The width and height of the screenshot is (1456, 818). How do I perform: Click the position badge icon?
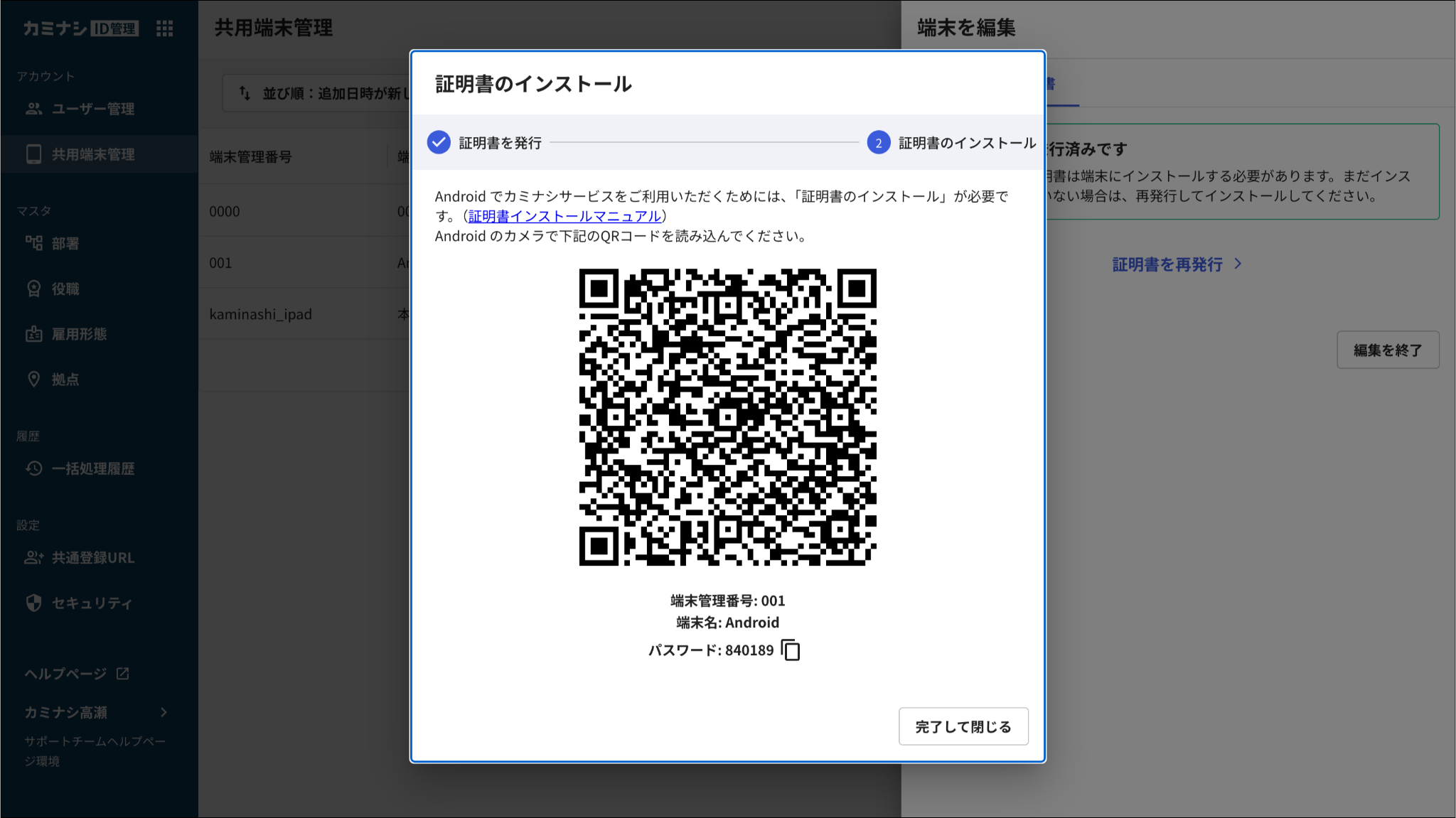click(33, 289)
